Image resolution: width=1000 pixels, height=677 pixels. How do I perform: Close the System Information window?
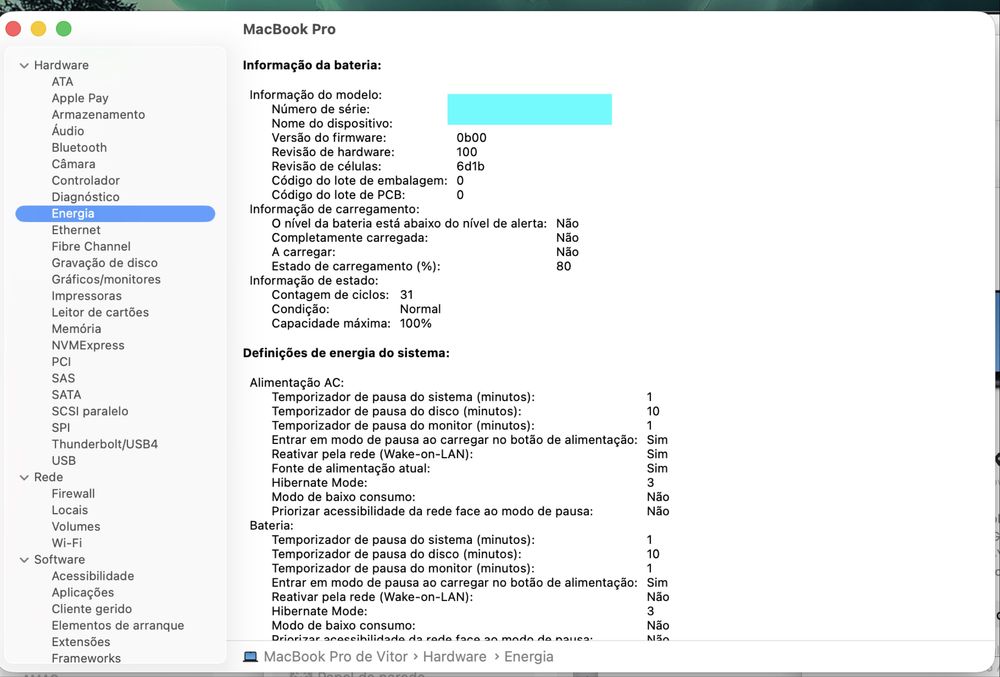point(13,29)
